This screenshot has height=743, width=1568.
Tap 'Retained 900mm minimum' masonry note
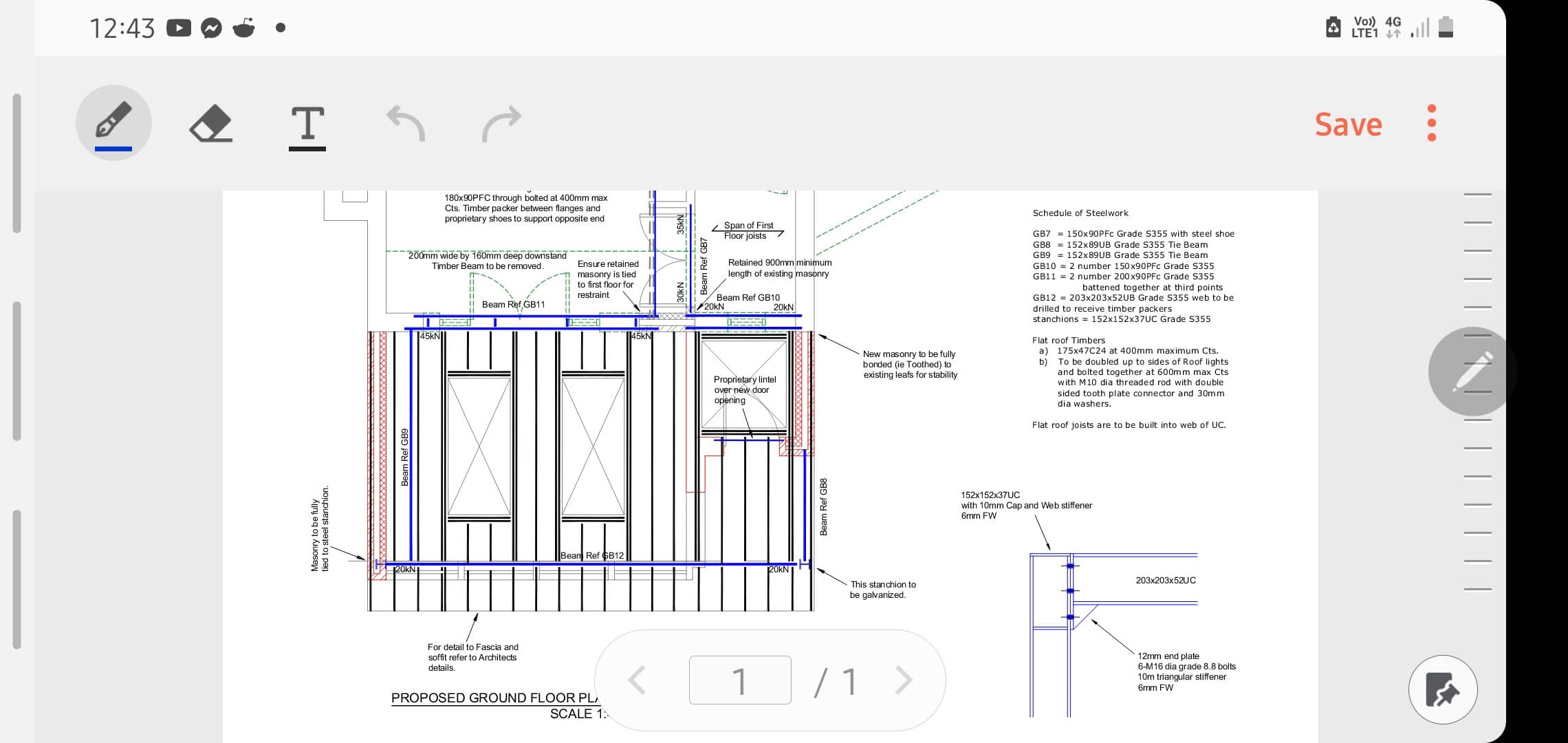(x=779, y=268)
